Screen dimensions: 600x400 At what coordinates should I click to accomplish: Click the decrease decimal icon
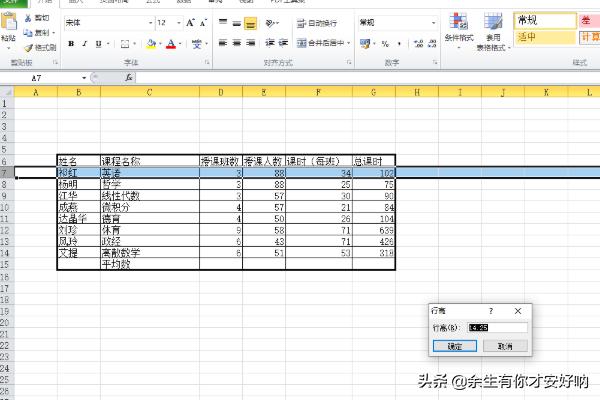coord(432,44)
